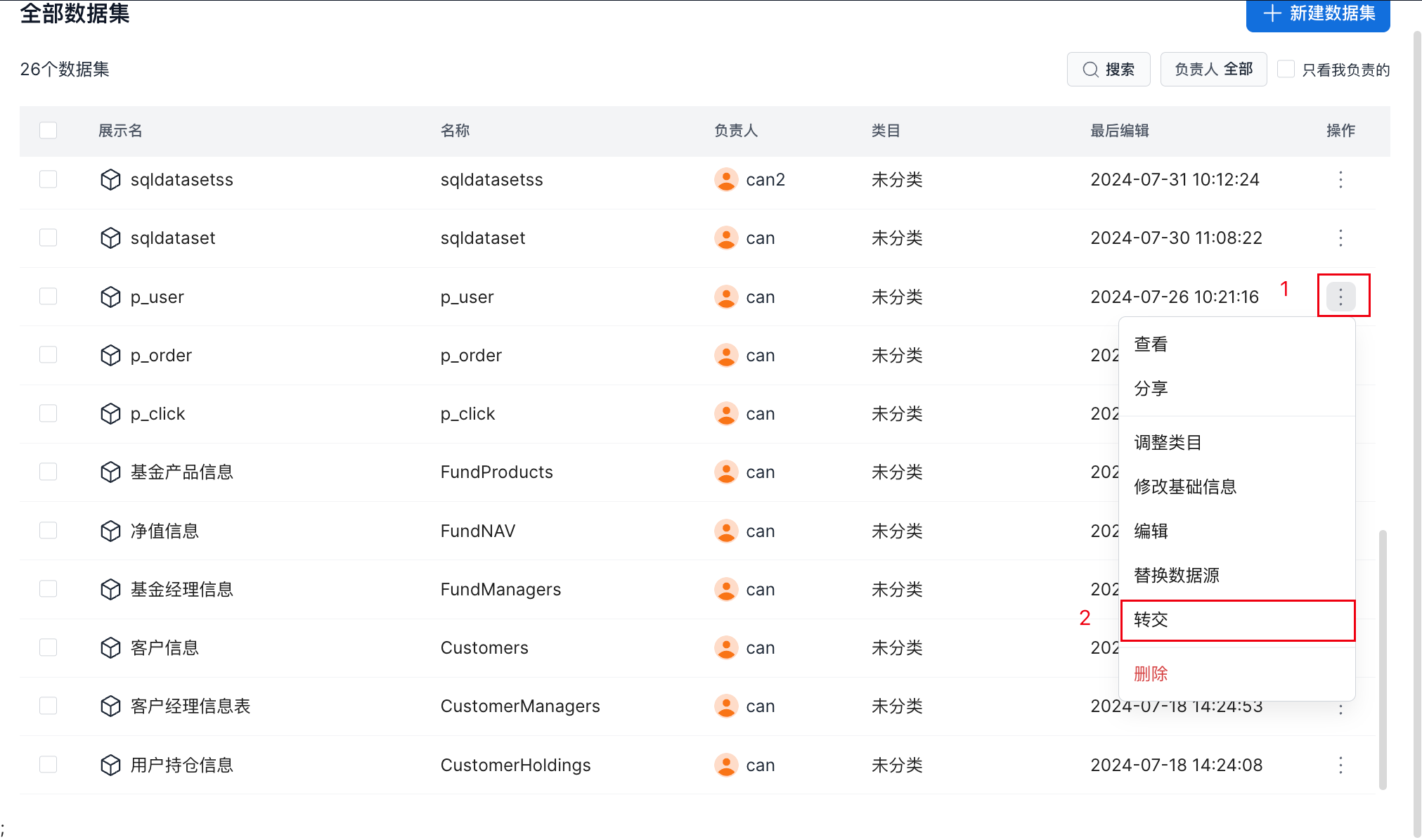The height and width of the screenshot is (840, 1422).
Task: Open the more actions menu for sqldatasetss
Action: tap(1340, 180)
